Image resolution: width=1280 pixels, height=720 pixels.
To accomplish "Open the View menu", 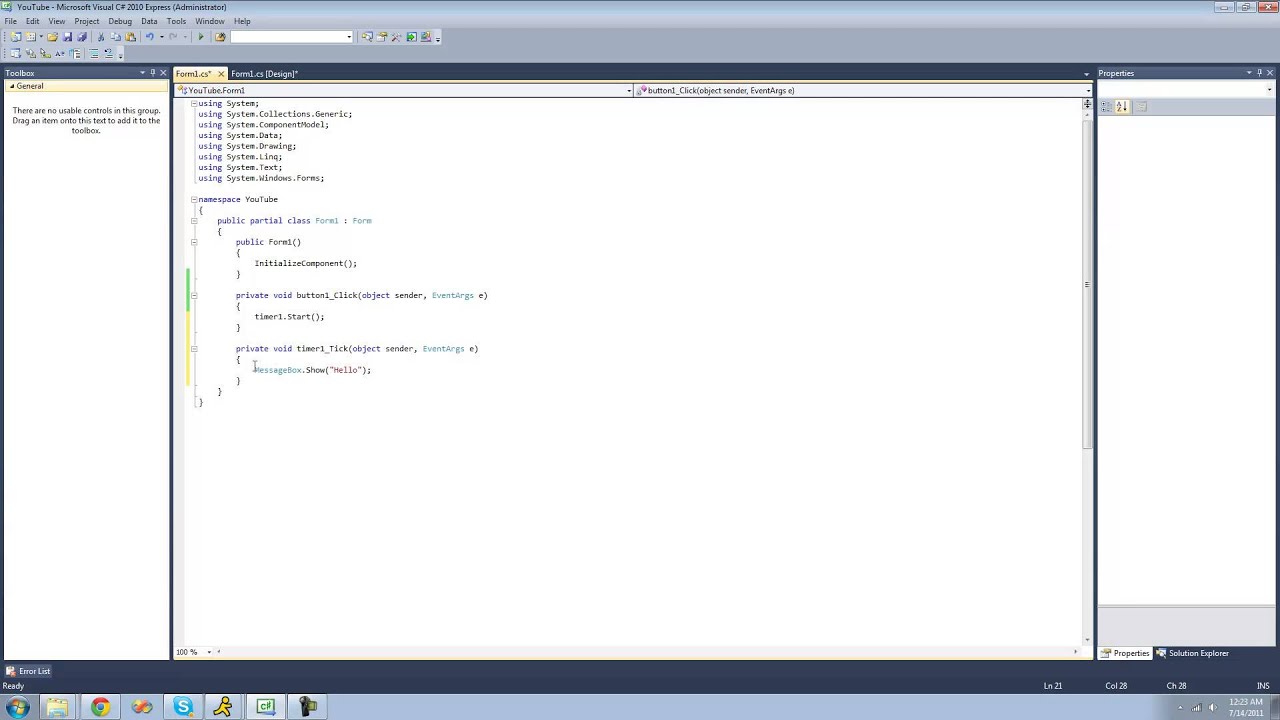I will (x=57, y=21).
